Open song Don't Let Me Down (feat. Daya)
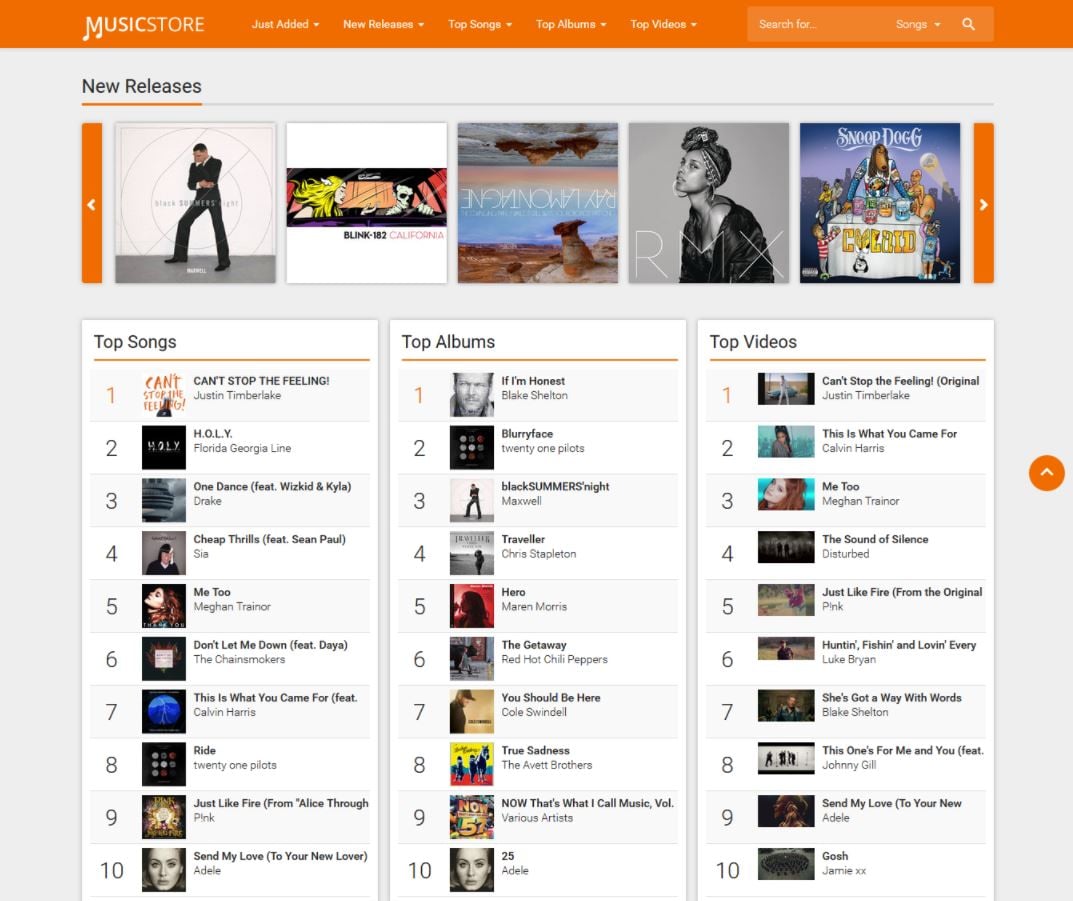 (270, 644)
